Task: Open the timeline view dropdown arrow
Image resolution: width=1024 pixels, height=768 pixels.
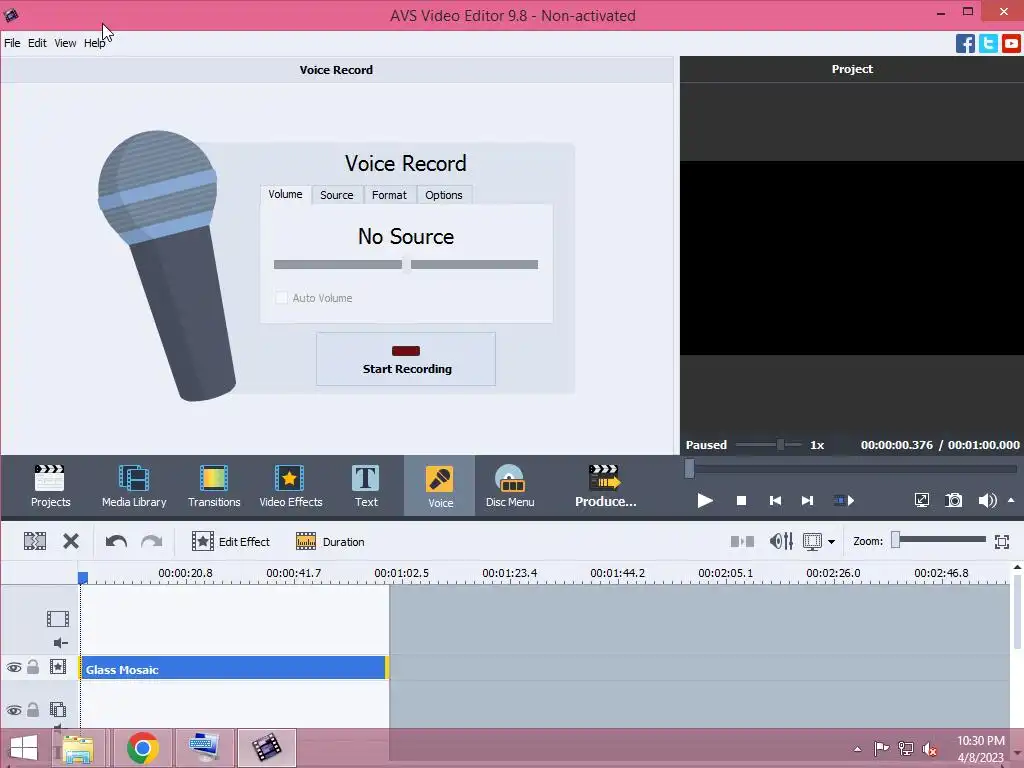Action: click(x=831, y=541)
